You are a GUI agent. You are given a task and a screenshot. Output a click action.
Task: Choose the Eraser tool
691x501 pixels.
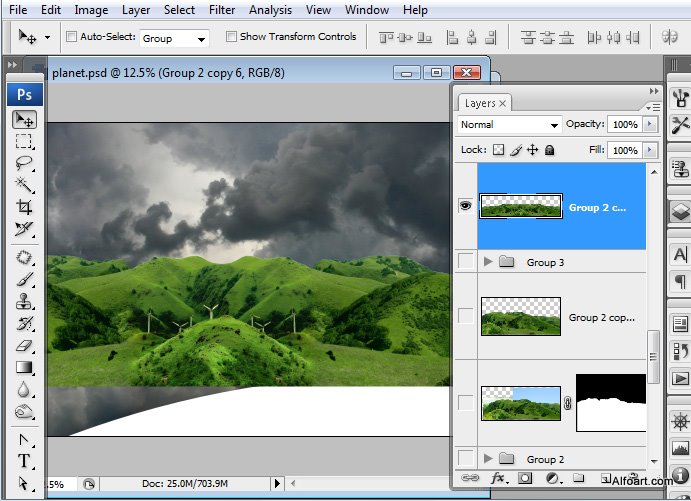[x=24, y=346]
